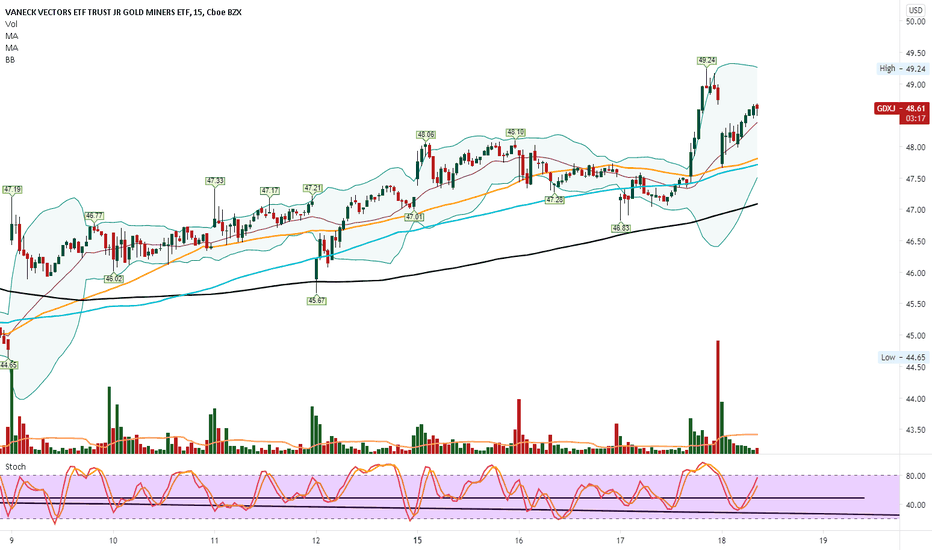932x550 pixels.
Task: Click the 47.33 peak marker
Action: pos(215,180)
